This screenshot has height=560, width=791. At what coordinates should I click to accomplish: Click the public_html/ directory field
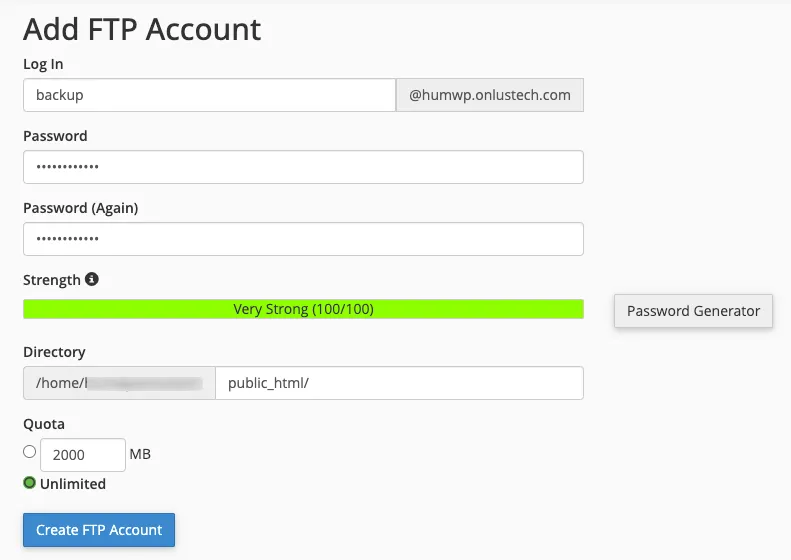click(399, 383)
